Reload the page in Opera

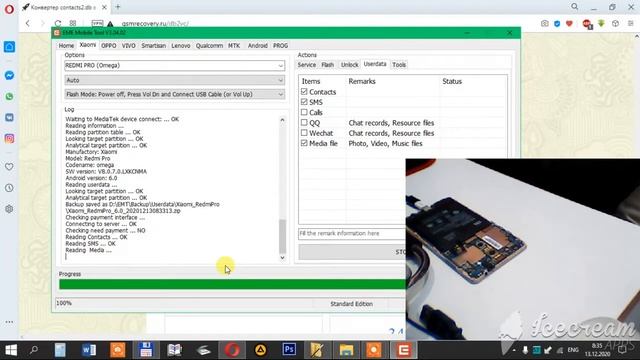(58, 23)
